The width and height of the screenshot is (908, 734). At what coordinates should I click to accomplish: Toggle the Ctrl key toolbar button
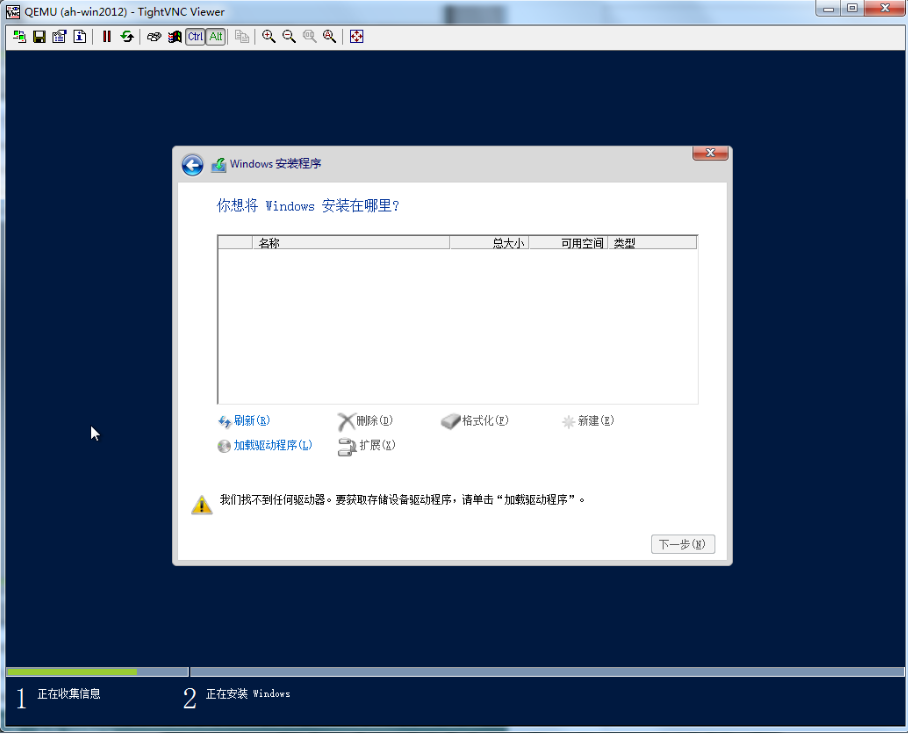tap(195, 37)
